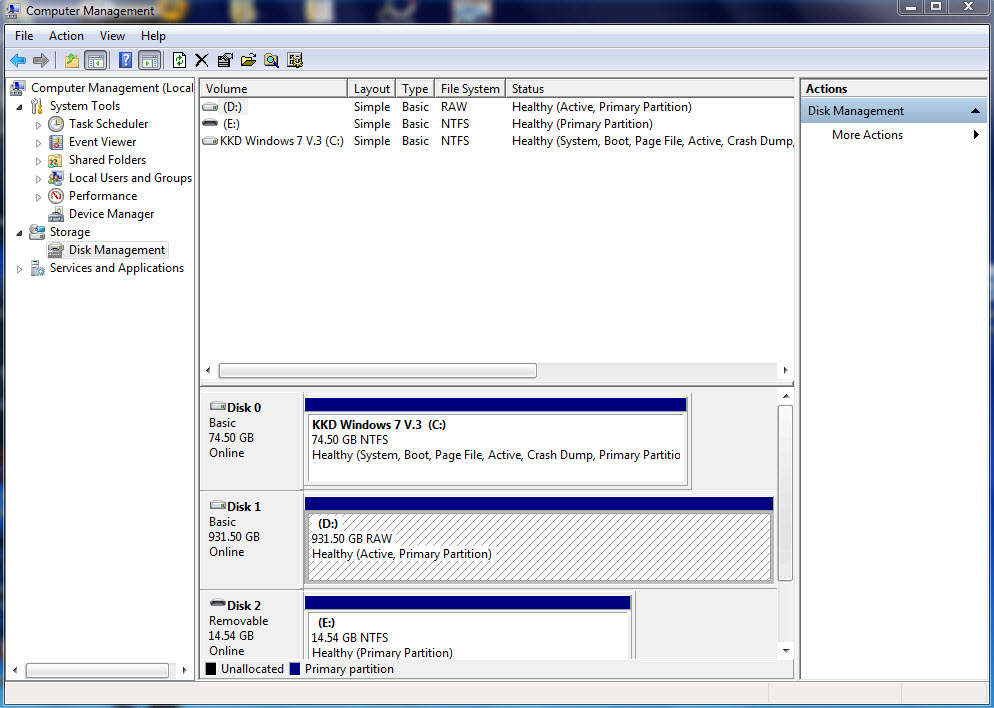Viewport: 994px width, 708px height.
Task: Click the Task Scheduler clock icon
Action: click(x=56, y=124)
